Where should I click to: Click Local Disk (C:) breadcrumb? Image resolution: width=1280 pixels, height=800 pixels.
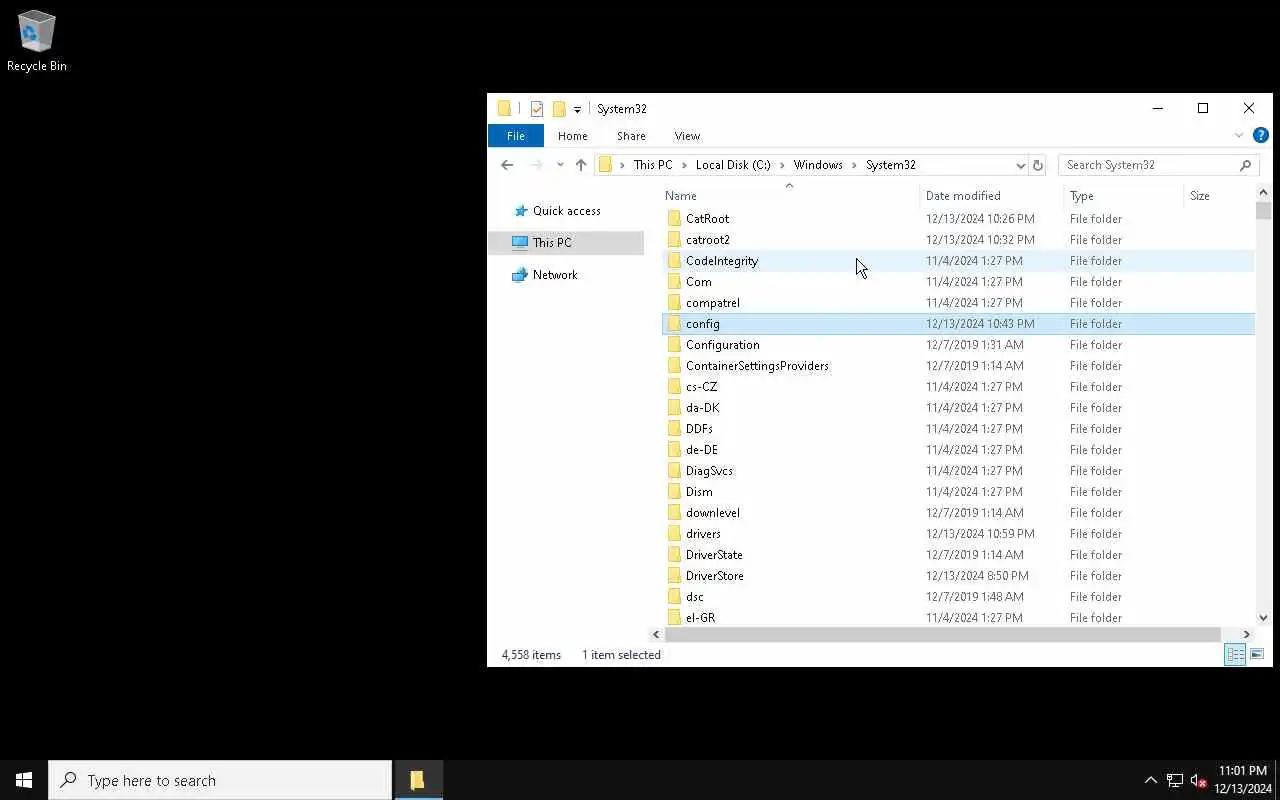pyautogui.click(x=733, y=165)
